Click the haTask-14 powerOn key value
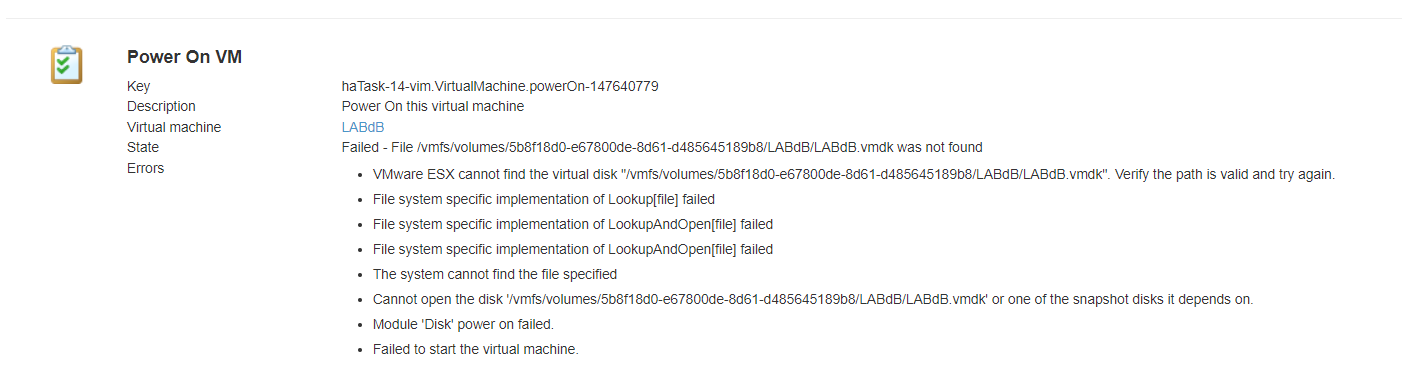The image size is (1402, 378). point(500,86)
